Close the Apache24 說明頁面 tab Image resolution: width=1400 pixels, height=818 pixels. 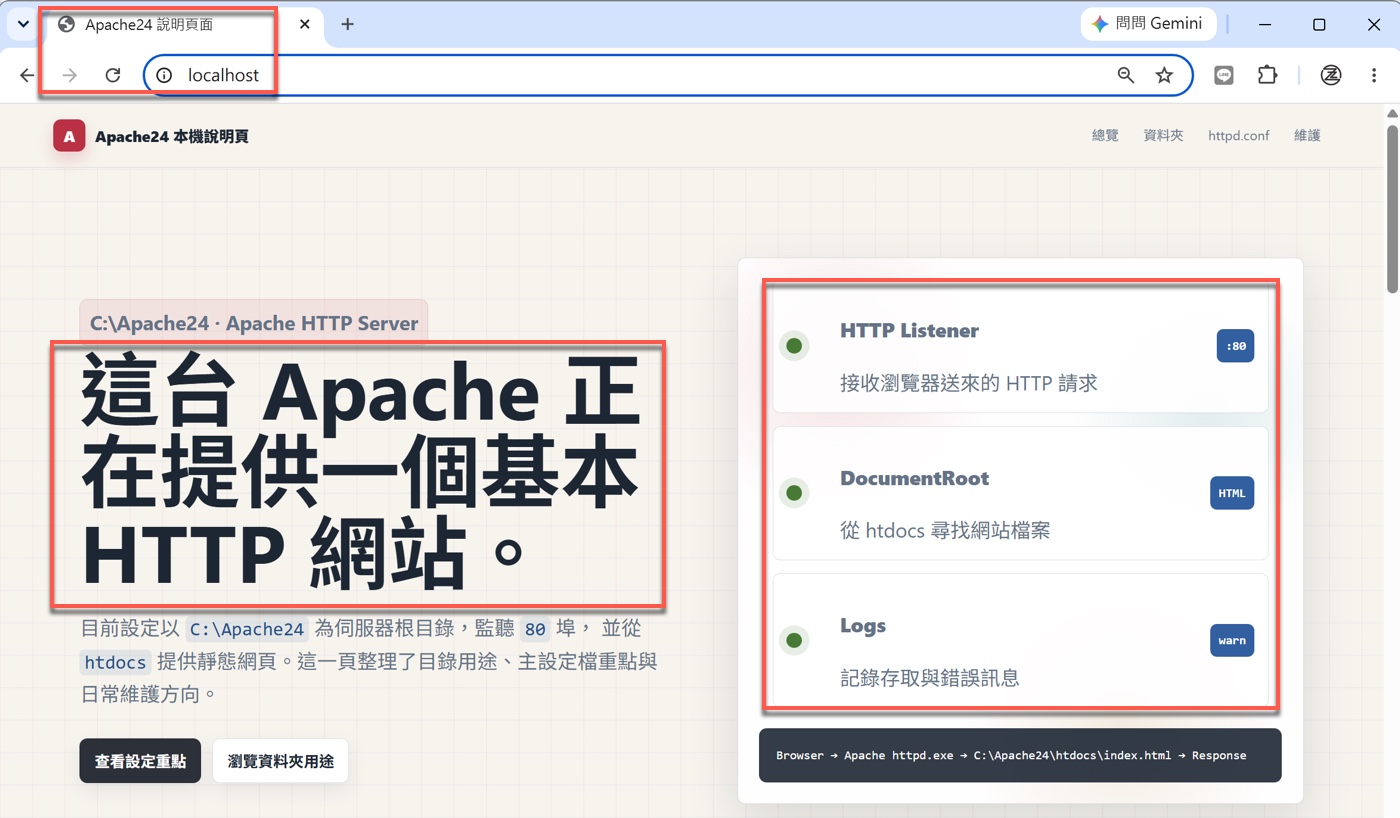click(x=305, y=24)
